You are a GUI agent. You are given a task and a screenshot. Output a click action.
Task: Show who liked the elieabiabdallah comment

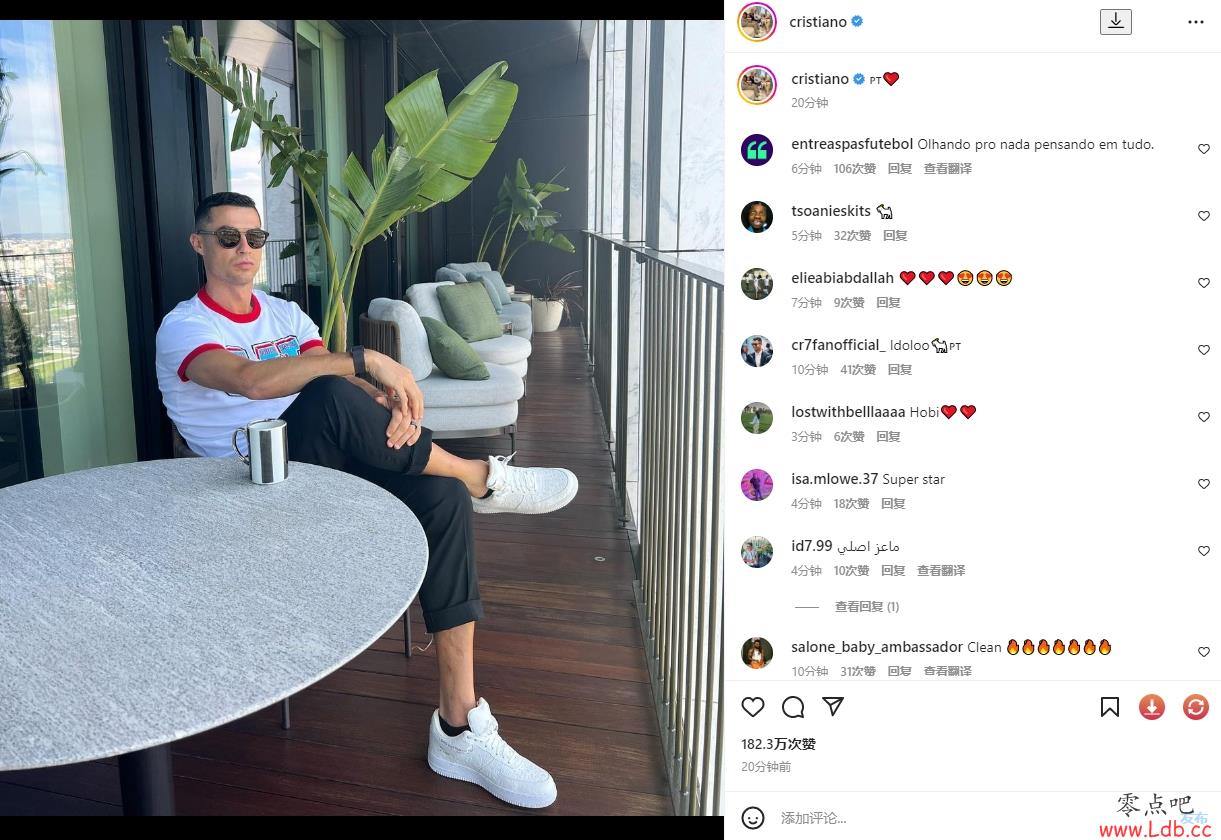[849, 303]
